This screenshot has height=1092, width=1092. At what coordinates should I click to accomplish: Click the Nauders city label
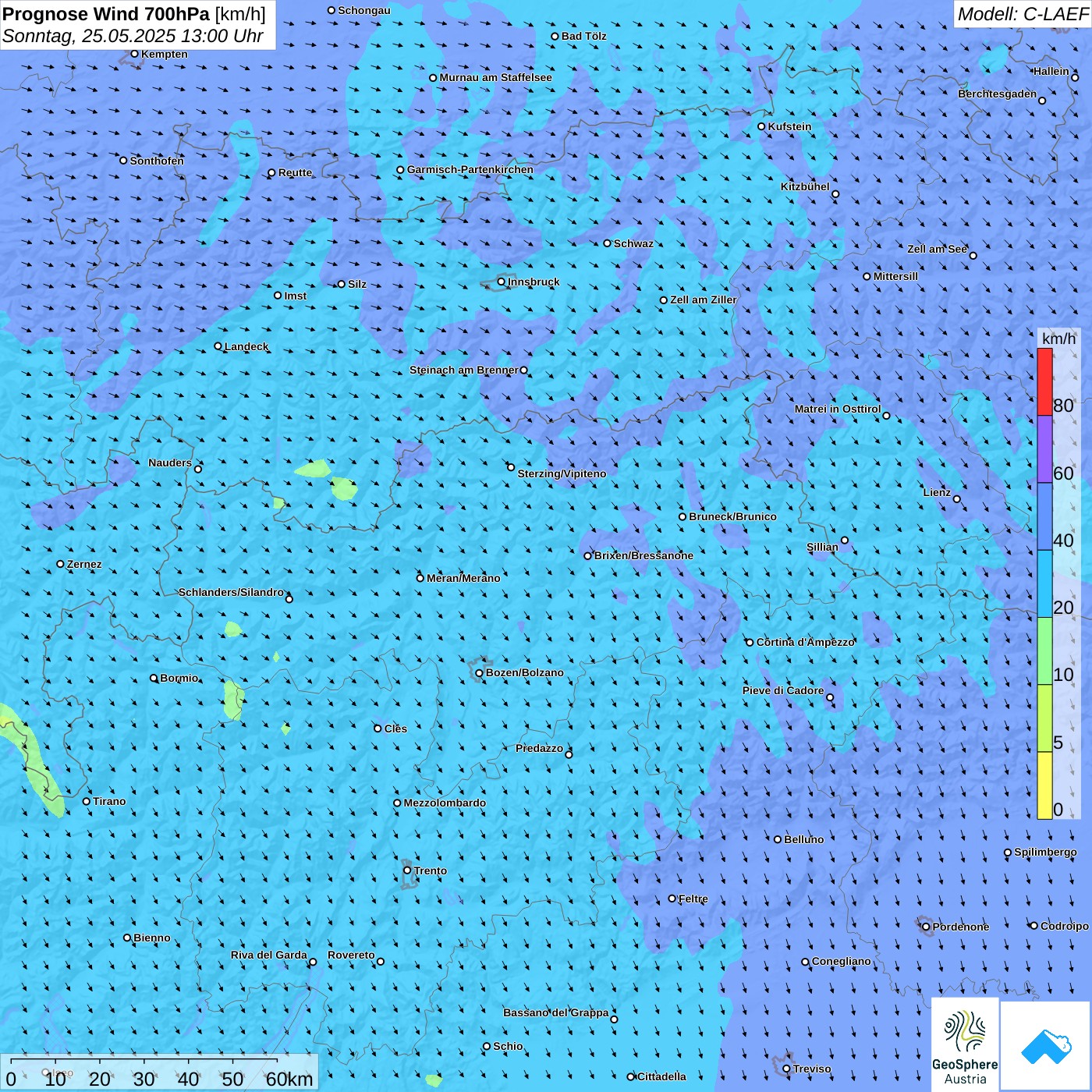[170, 463]
